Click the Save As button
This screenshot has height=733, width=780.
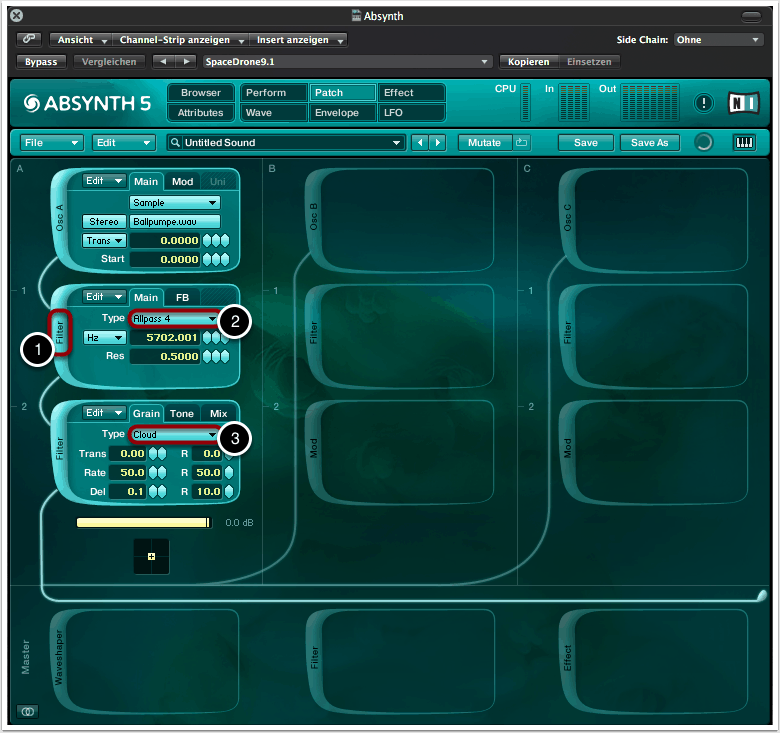[x=649, y=142]
